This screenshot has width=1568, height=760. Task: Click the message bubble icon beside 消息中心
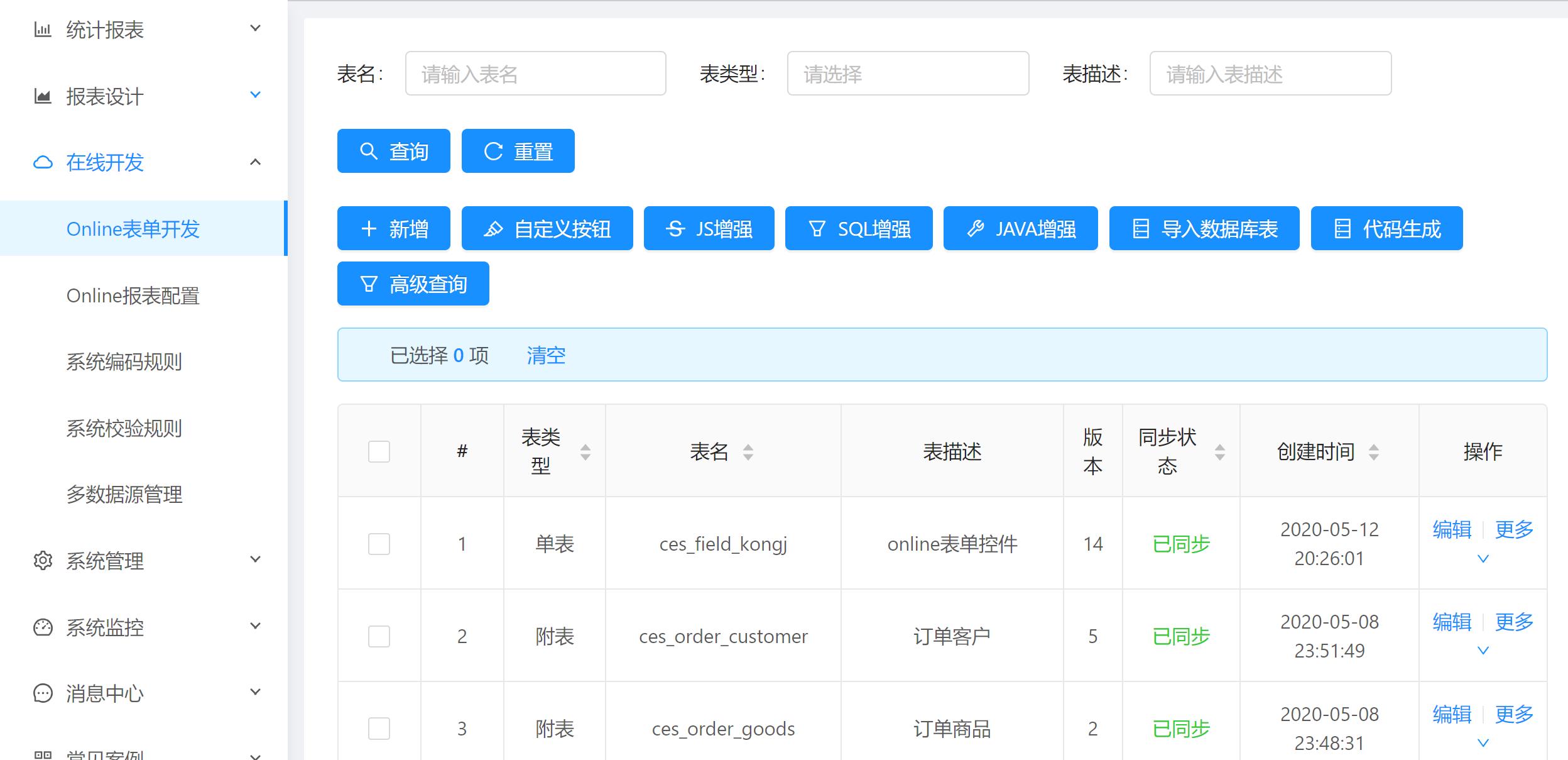pyautogui.click(x=42, y=693)
